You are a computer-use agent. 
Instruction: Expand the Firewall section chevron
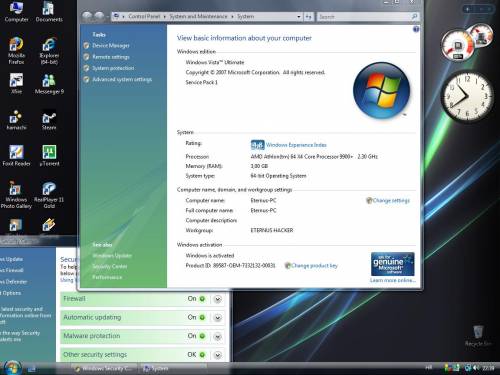coord(218,299)
